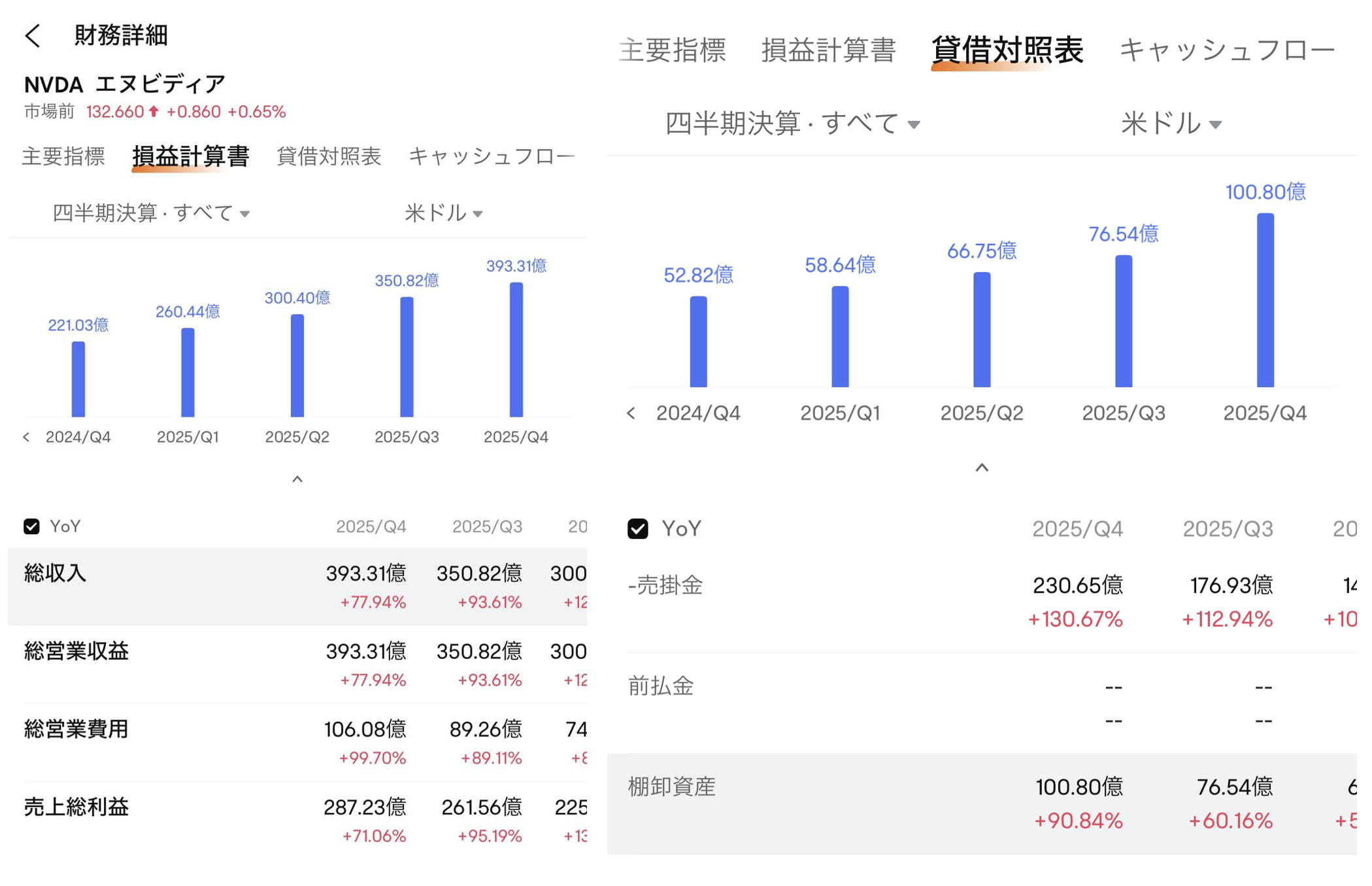
Task: Click 2025/Q3 column header in income table
Action: click(x=488, y=527)
